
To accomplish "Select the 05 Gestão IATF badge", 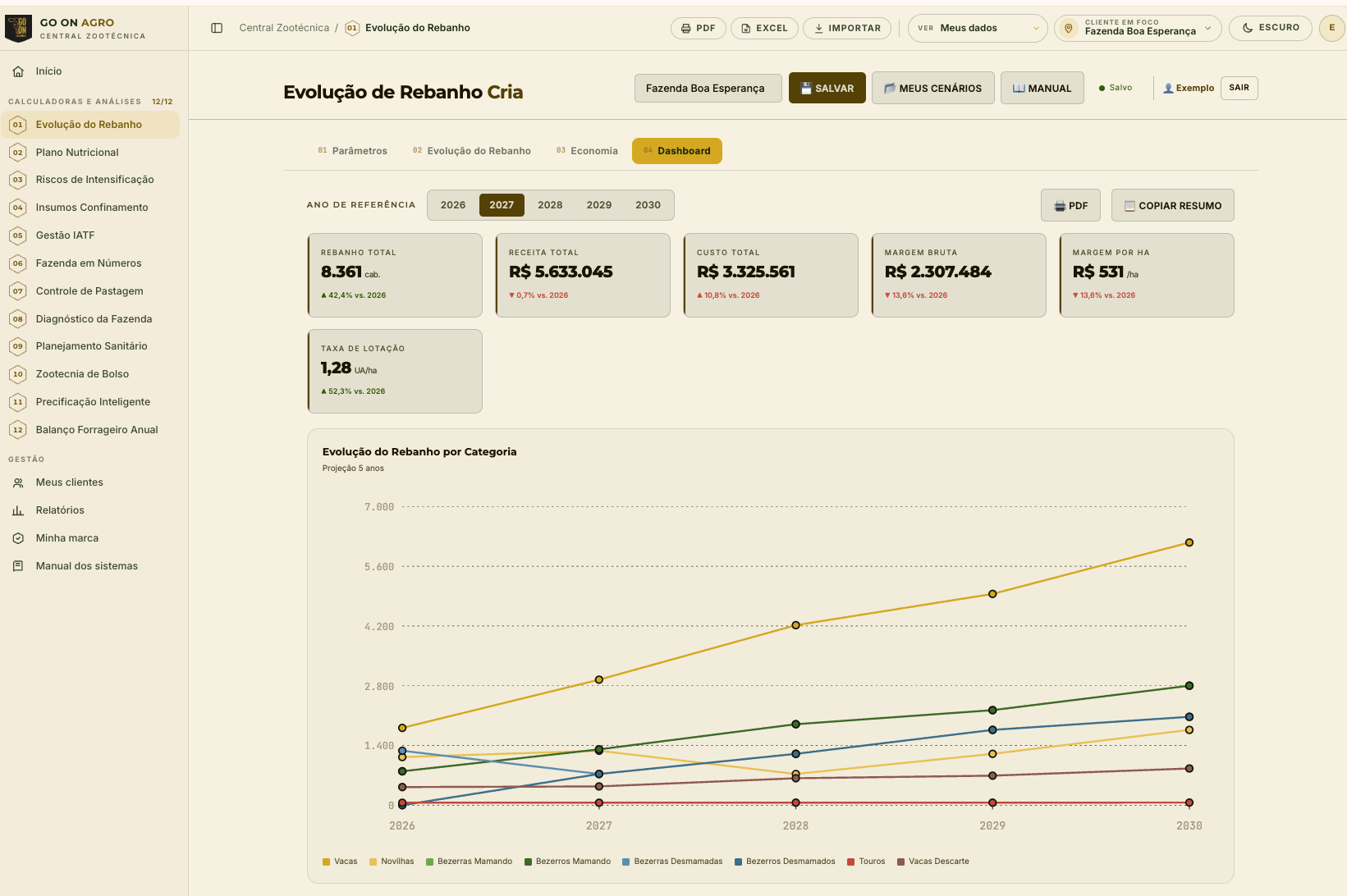I will point(18,235).
